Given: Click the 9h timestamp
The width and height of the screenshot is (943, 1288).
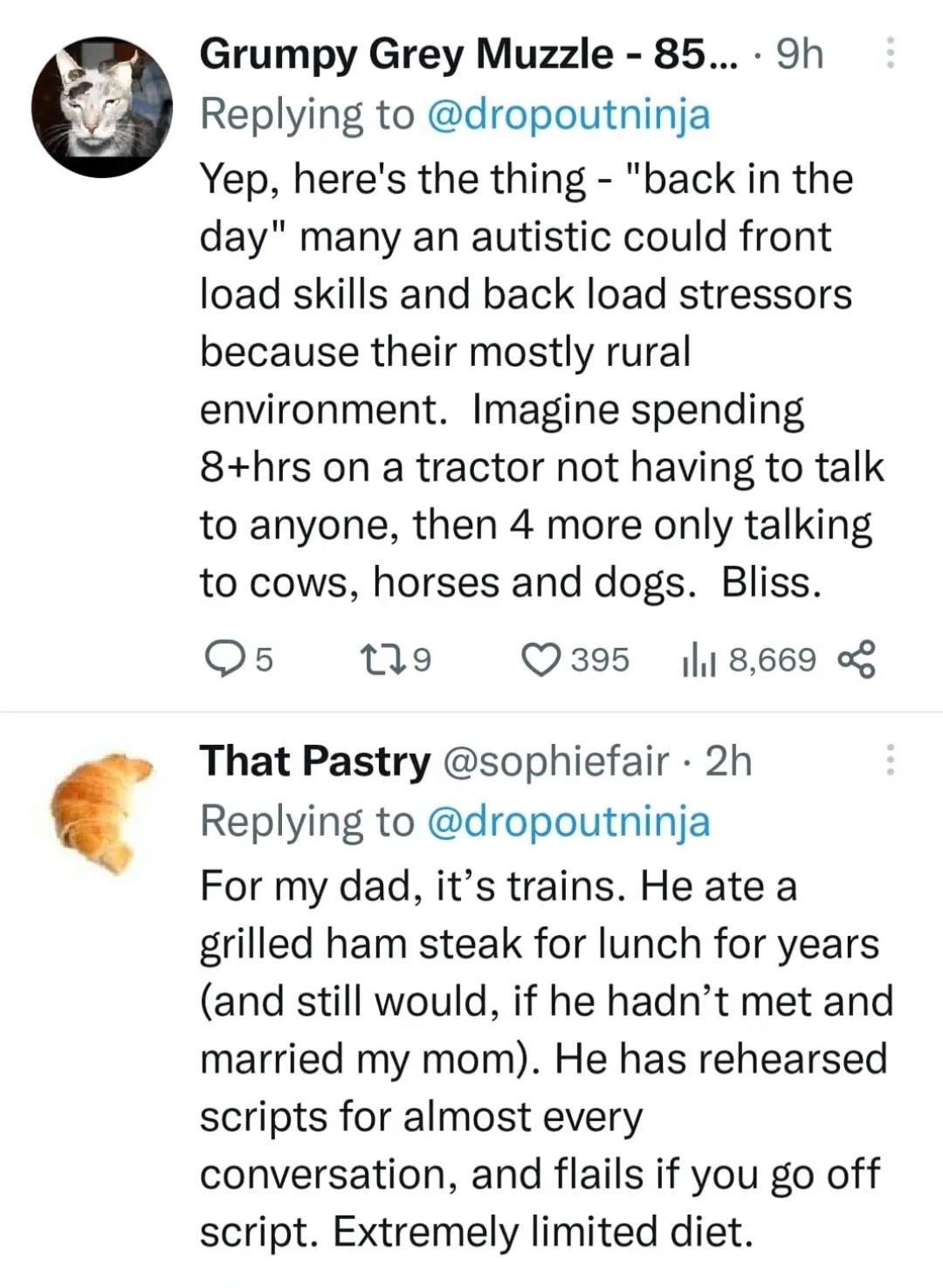Looking at the screenshot, I should click(x=799, y=56).
